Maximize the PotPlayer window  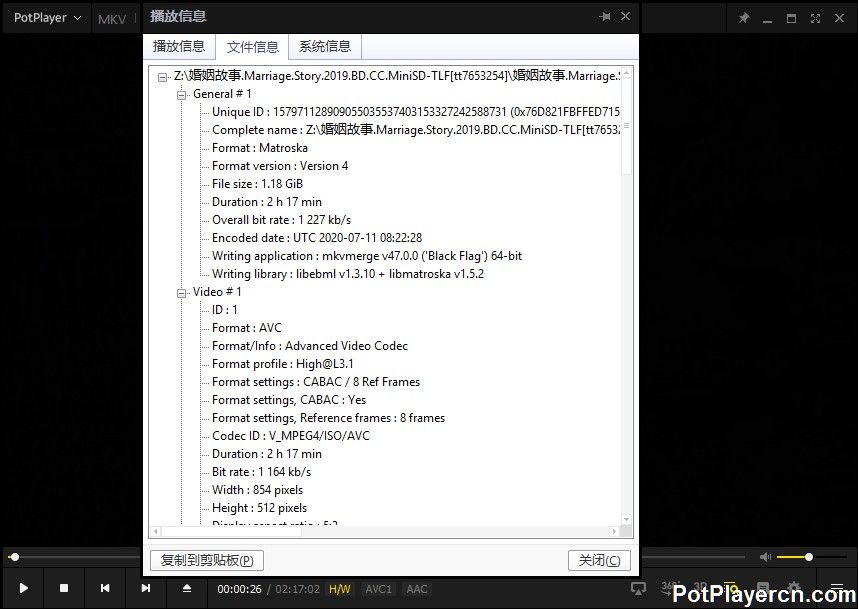pos(791,18)
